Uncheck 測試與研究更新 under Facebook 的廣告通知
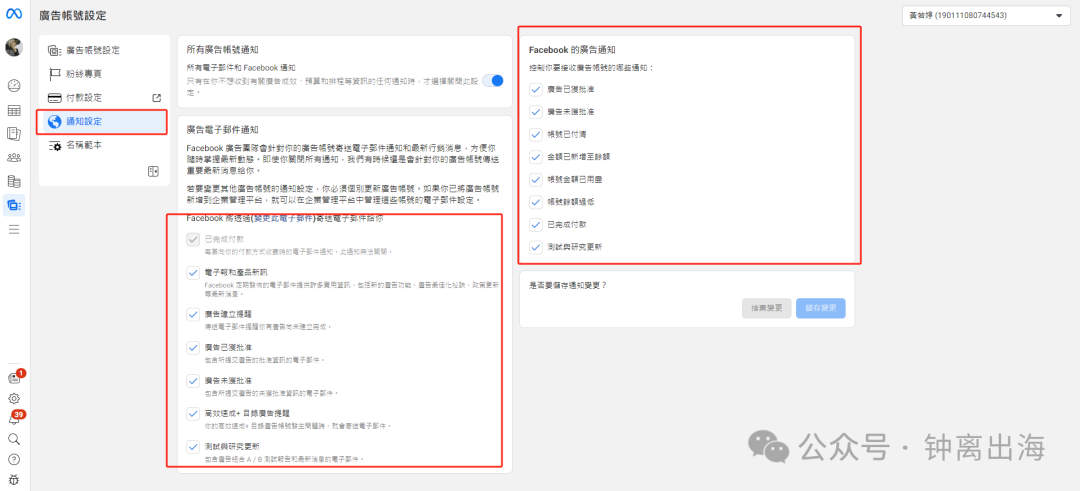The height and width of the screenshot is (491, 1080). 535,247
